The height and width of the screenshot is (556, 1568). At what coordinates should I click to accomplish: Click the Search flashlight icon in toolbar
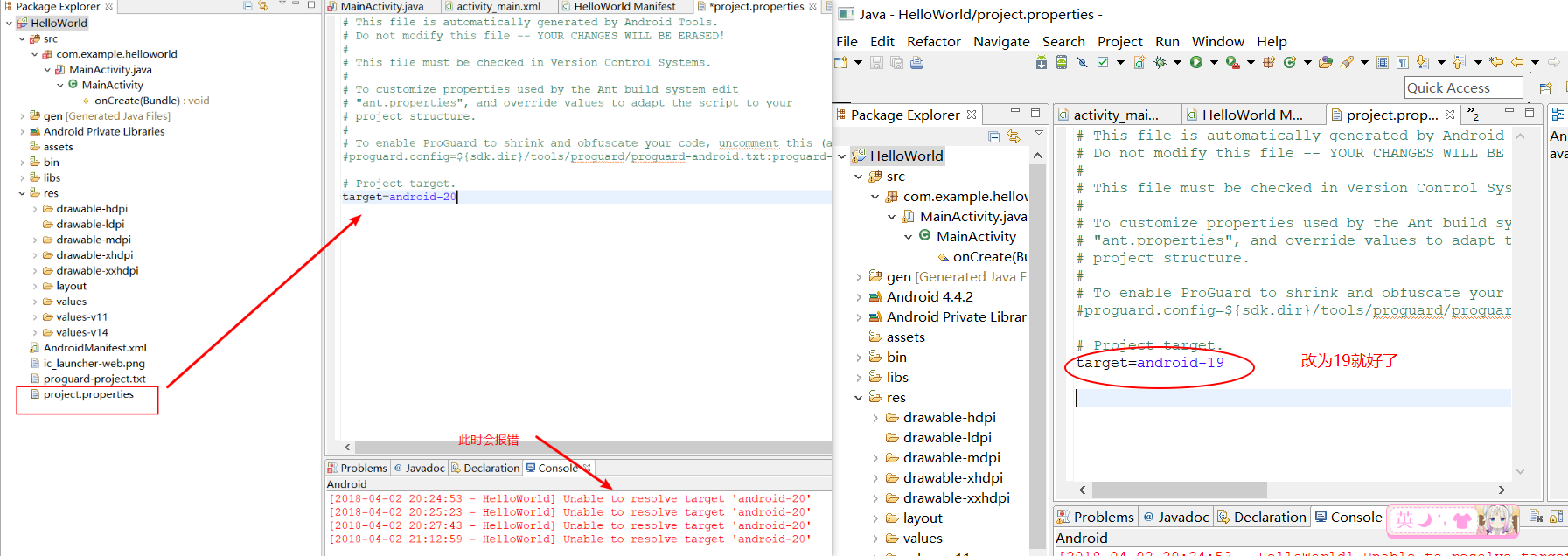[x=1347, y=62]
